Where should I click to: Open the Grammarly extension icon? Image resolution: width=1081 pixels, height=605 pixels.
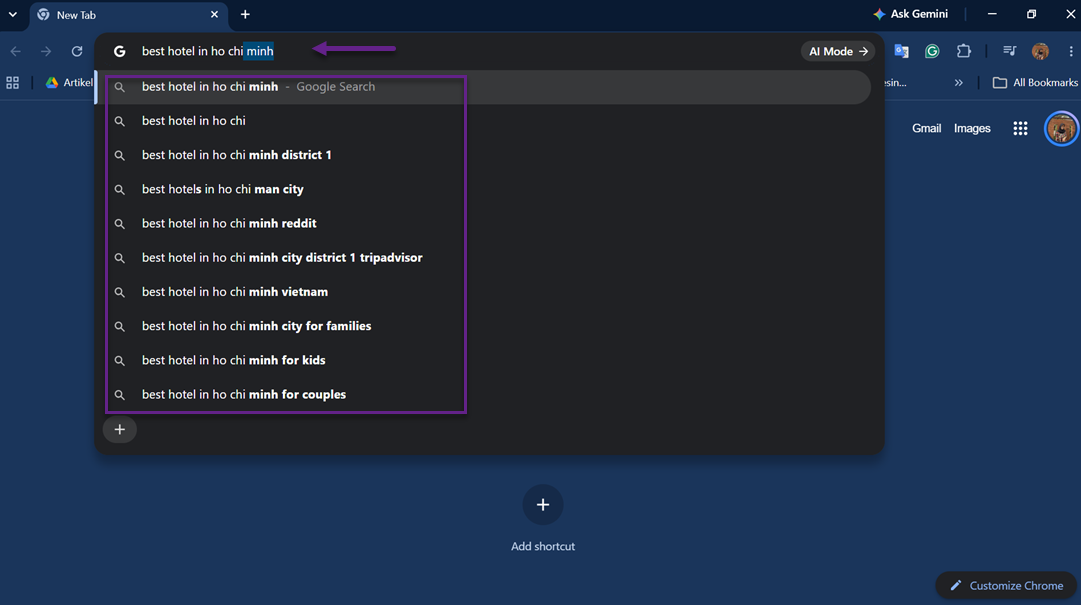tap(932, 51)
